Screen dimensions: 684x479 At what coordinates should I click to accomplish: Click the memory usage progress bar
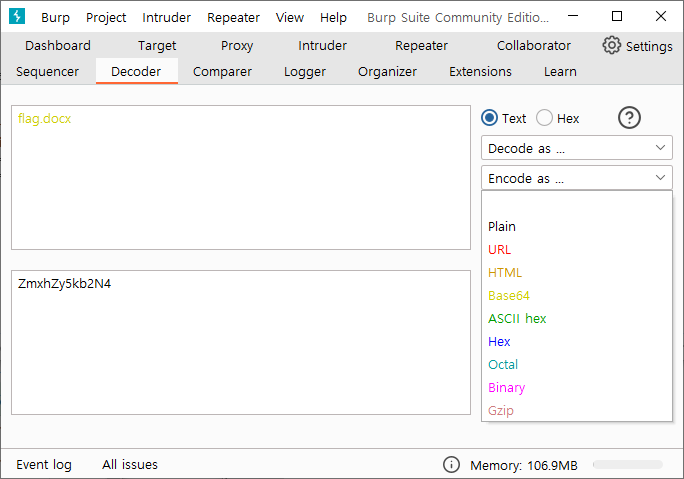tap(628, 465)
